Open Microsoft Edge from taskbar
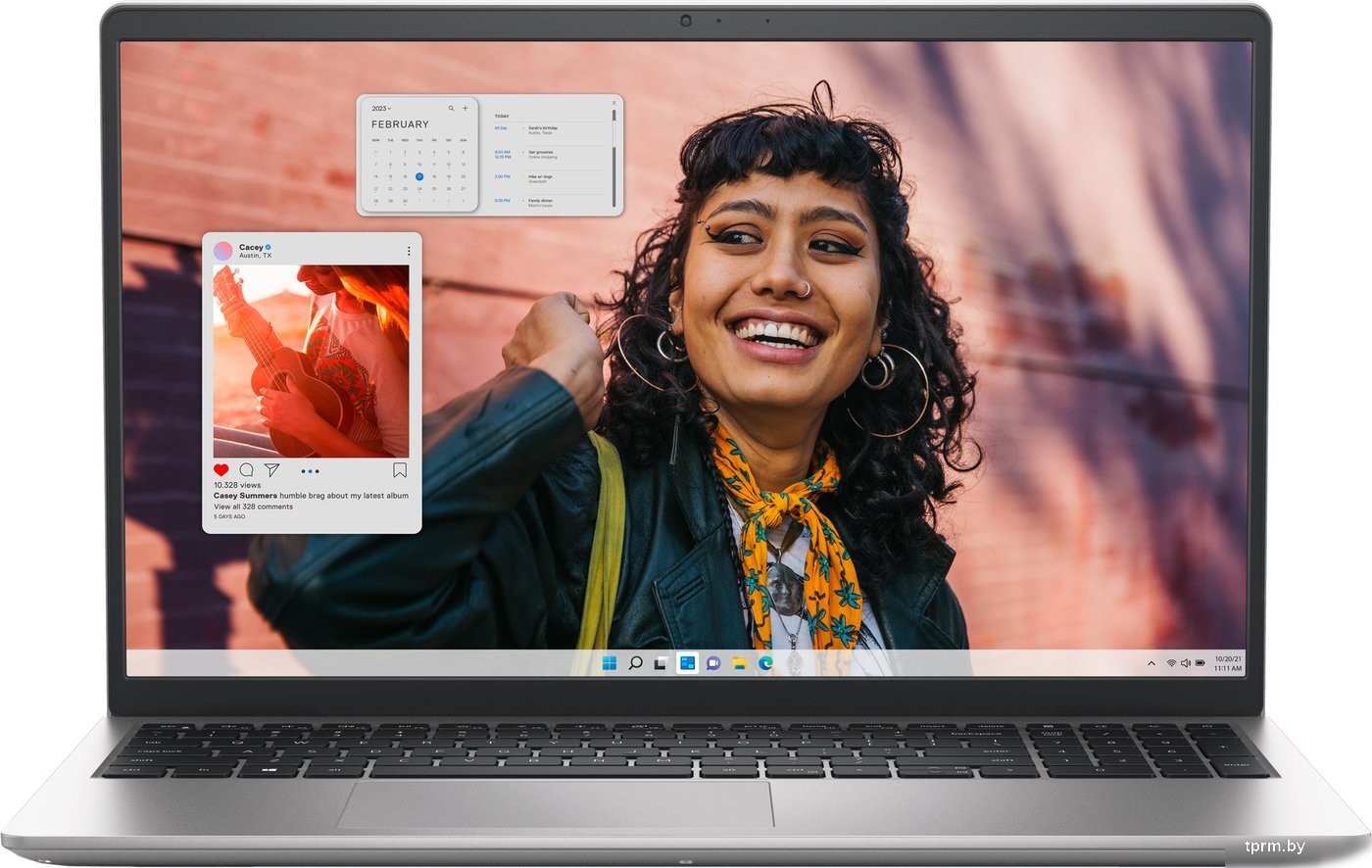The image size is (1372, 868). (765, 663)
